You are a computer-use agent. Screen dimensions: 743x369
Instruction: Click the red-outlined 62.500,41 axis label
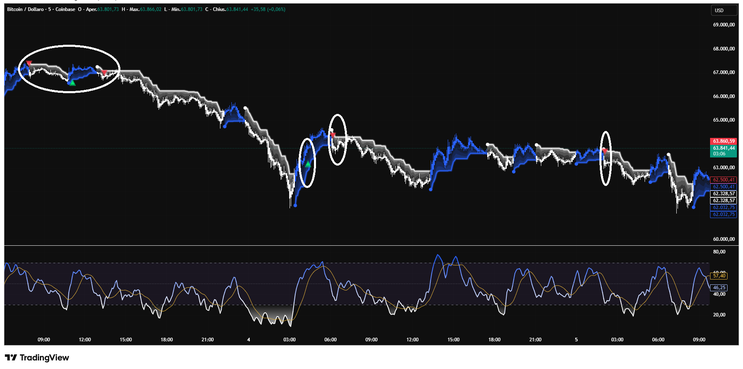click(723, 180)
